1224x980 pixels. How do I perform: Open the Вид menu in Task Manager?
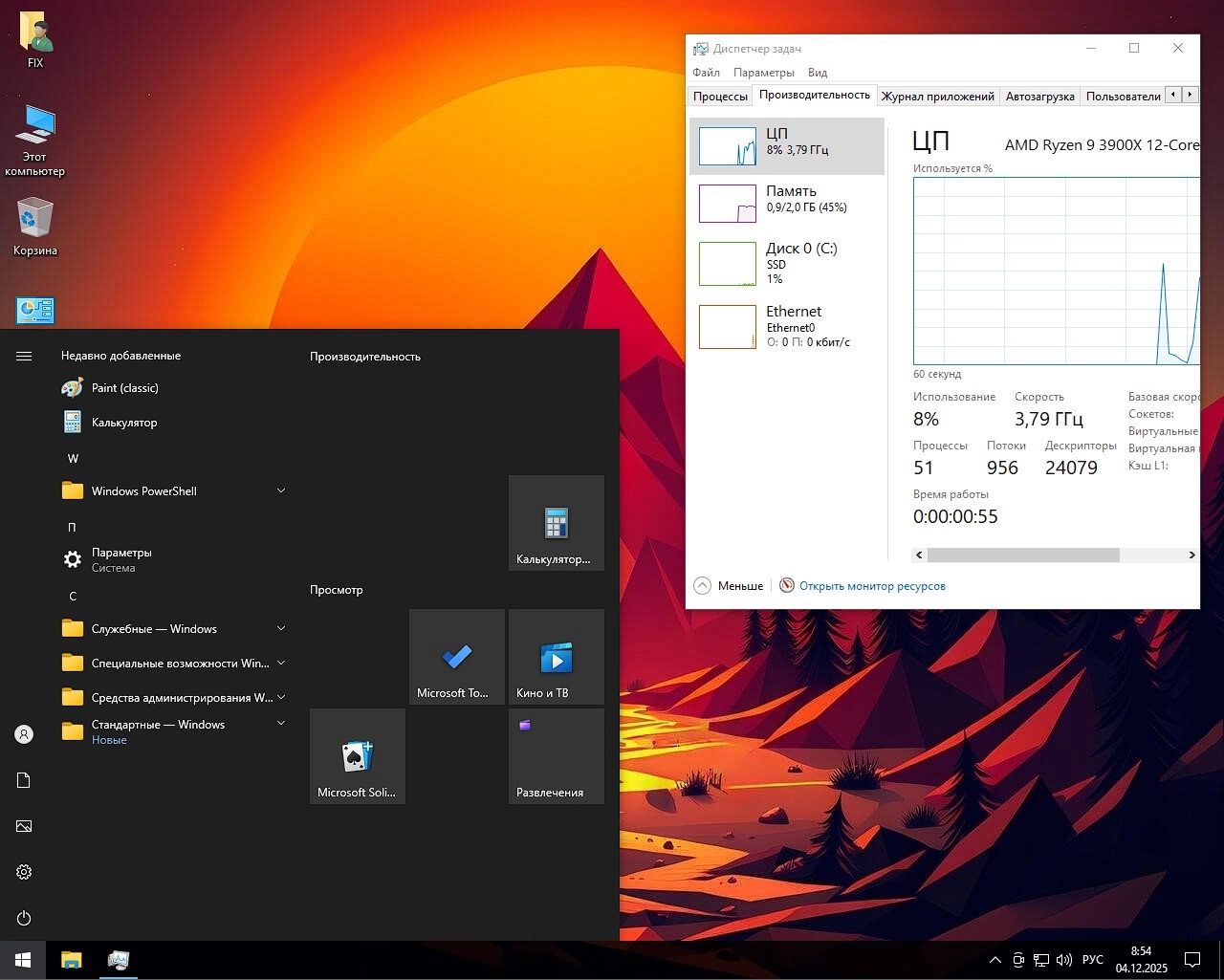[x=816, y=72]
